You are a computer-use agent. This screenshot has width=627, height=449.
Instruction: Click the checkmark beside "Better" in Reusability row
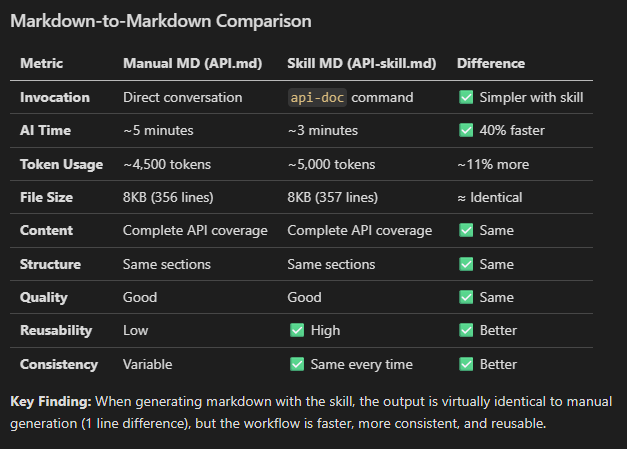[466, 330]
